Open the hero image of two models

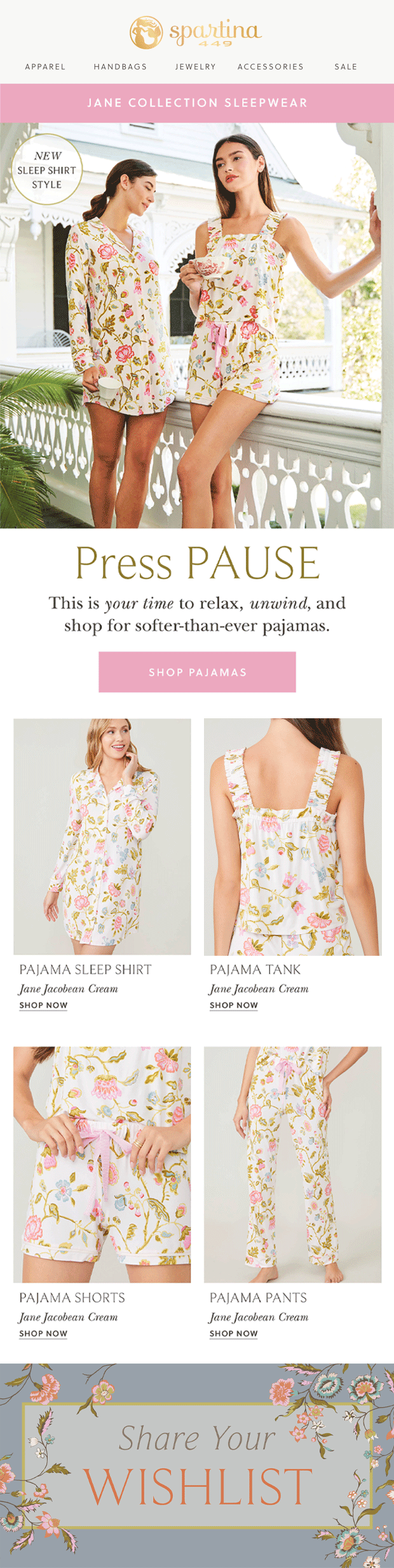[197, 325]
